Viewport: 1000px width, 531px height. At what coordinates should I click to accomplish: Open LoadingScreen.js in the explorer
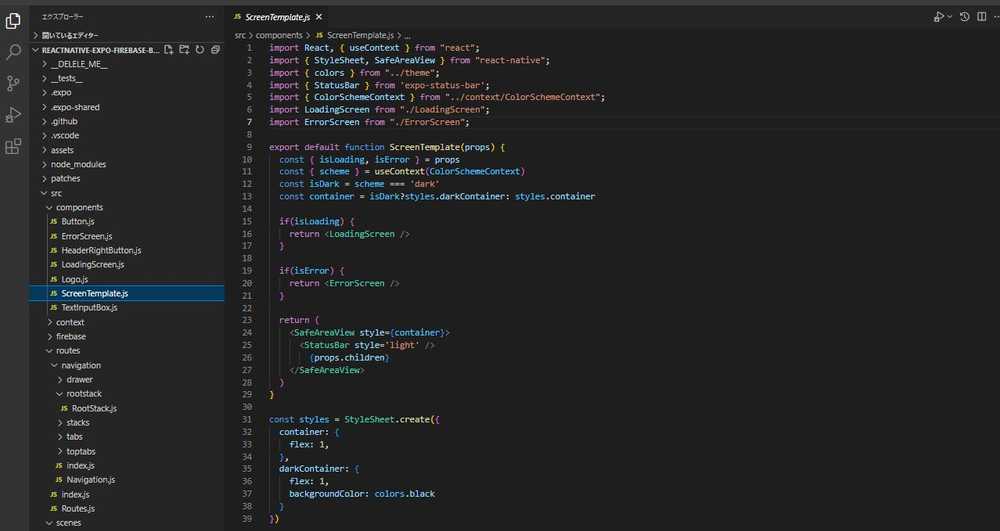[x=128, y=265]
